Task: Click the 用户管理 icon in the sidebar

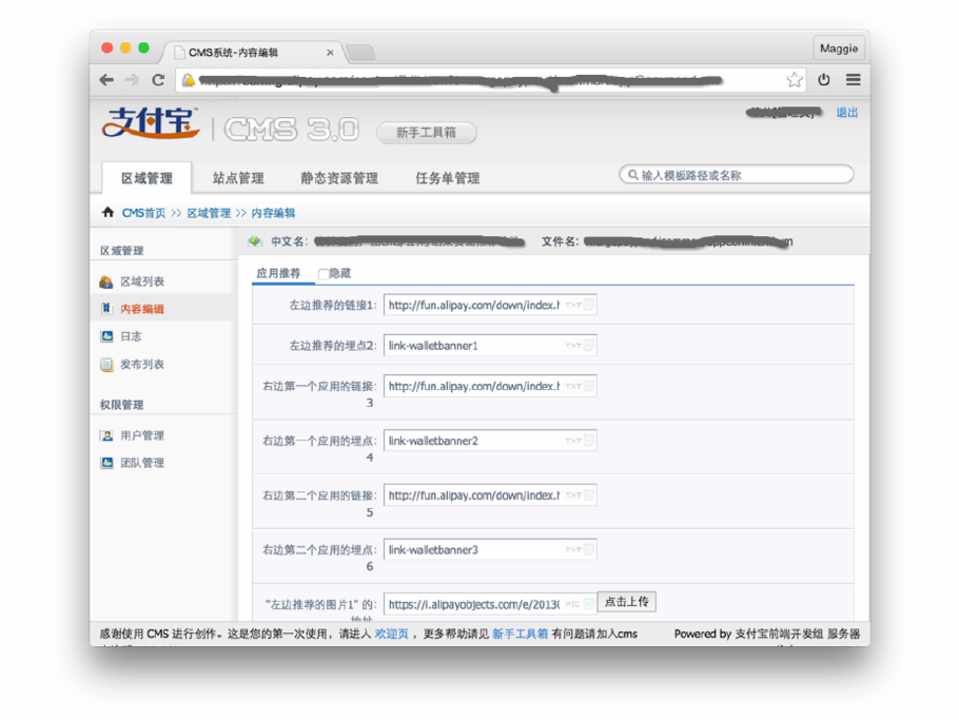Action: point(107,436)
